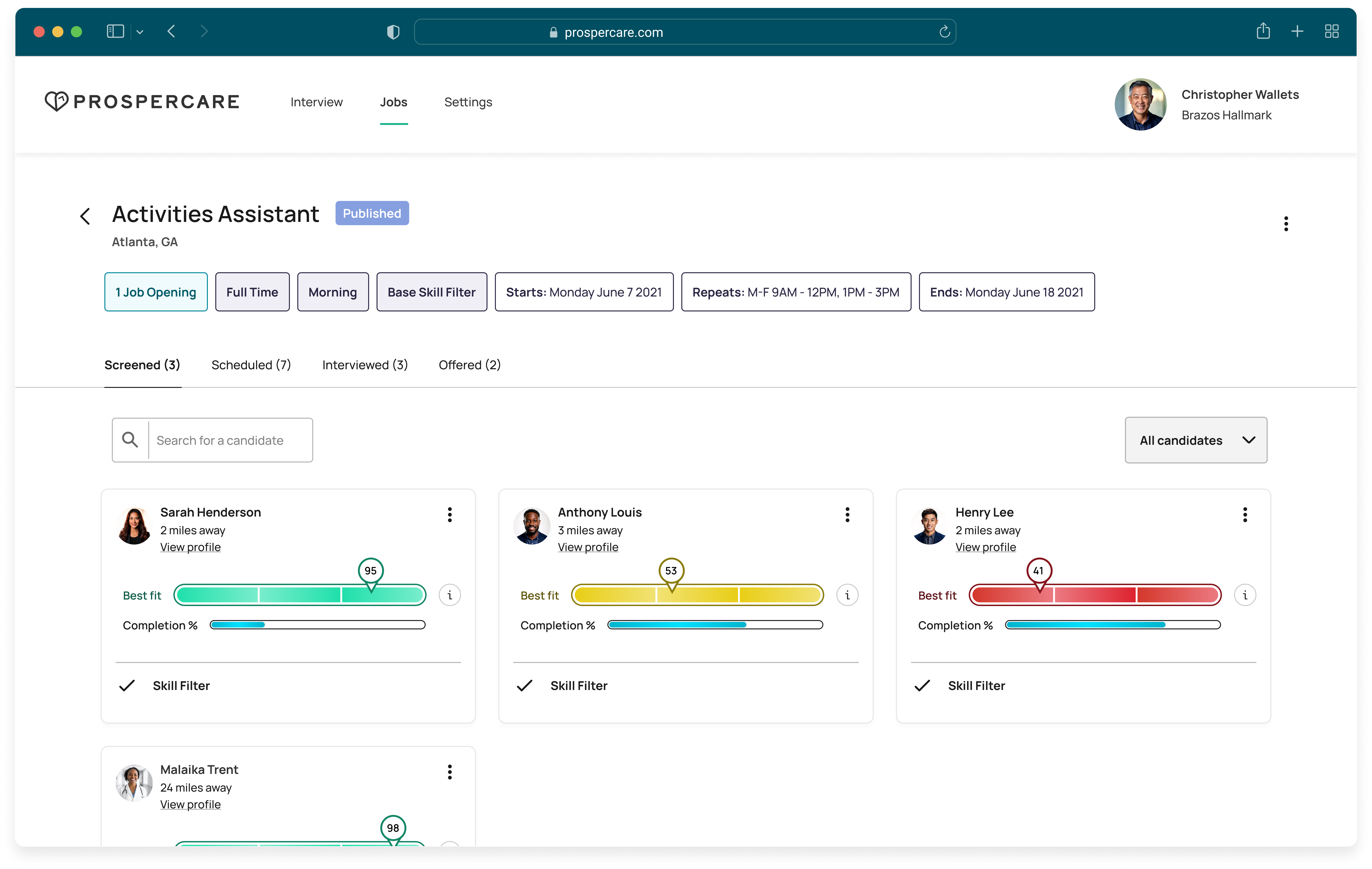
Task: Open sidebar options dropdown chevron
Action: point(140,32)
